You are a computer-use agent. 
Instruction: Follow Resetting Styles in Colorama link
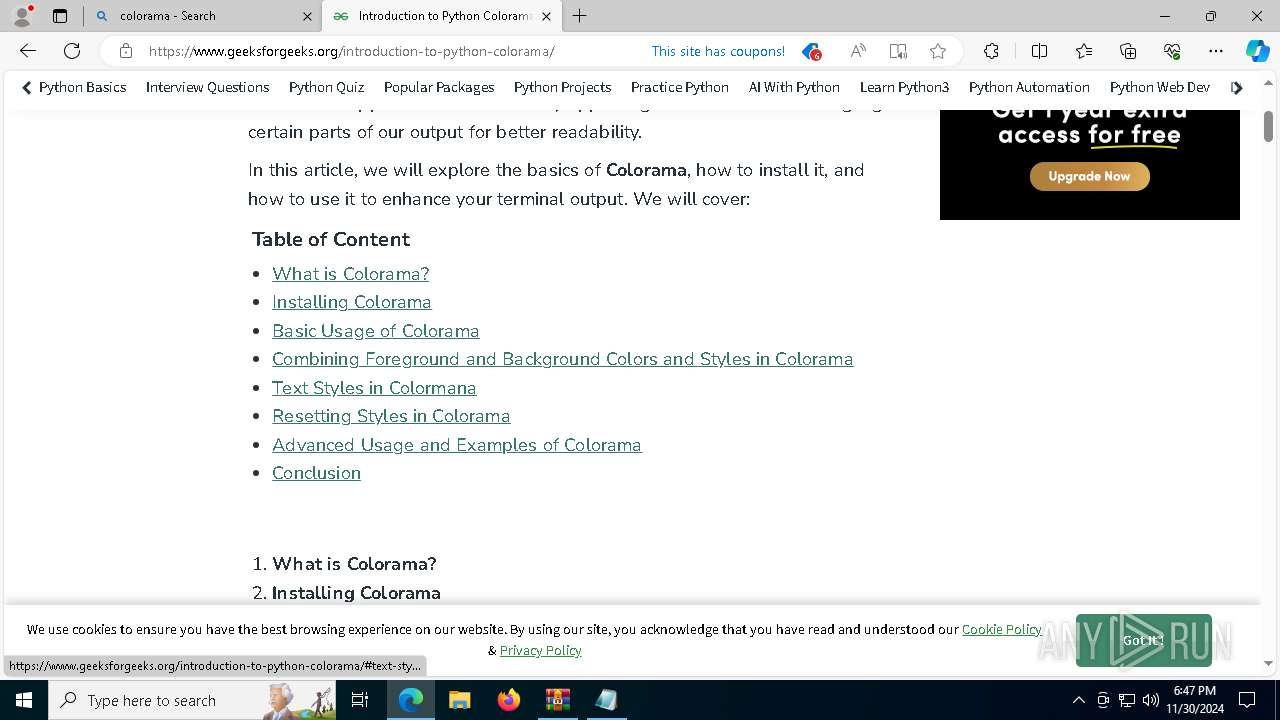391,416
